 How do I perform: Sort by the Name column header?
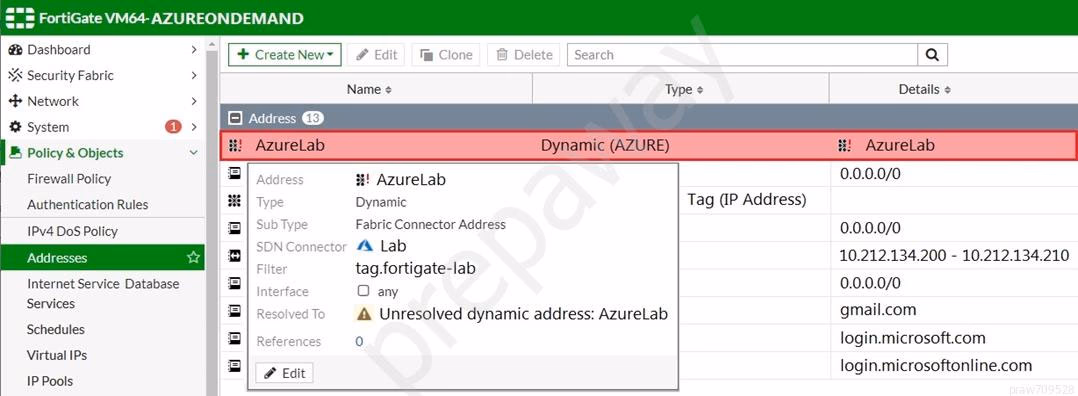click(369, 89)
